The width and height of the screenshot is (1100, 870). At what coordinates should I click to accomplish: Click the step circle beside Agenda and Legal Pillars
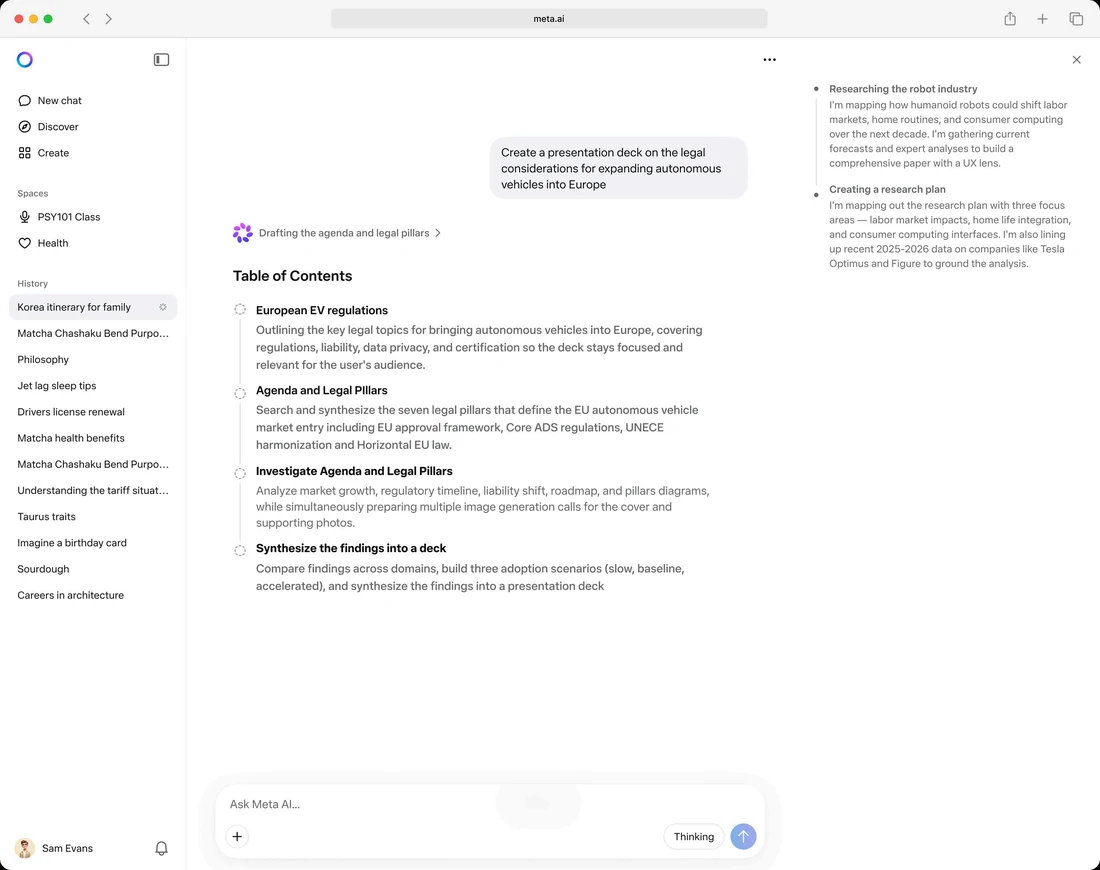[240, 393]
